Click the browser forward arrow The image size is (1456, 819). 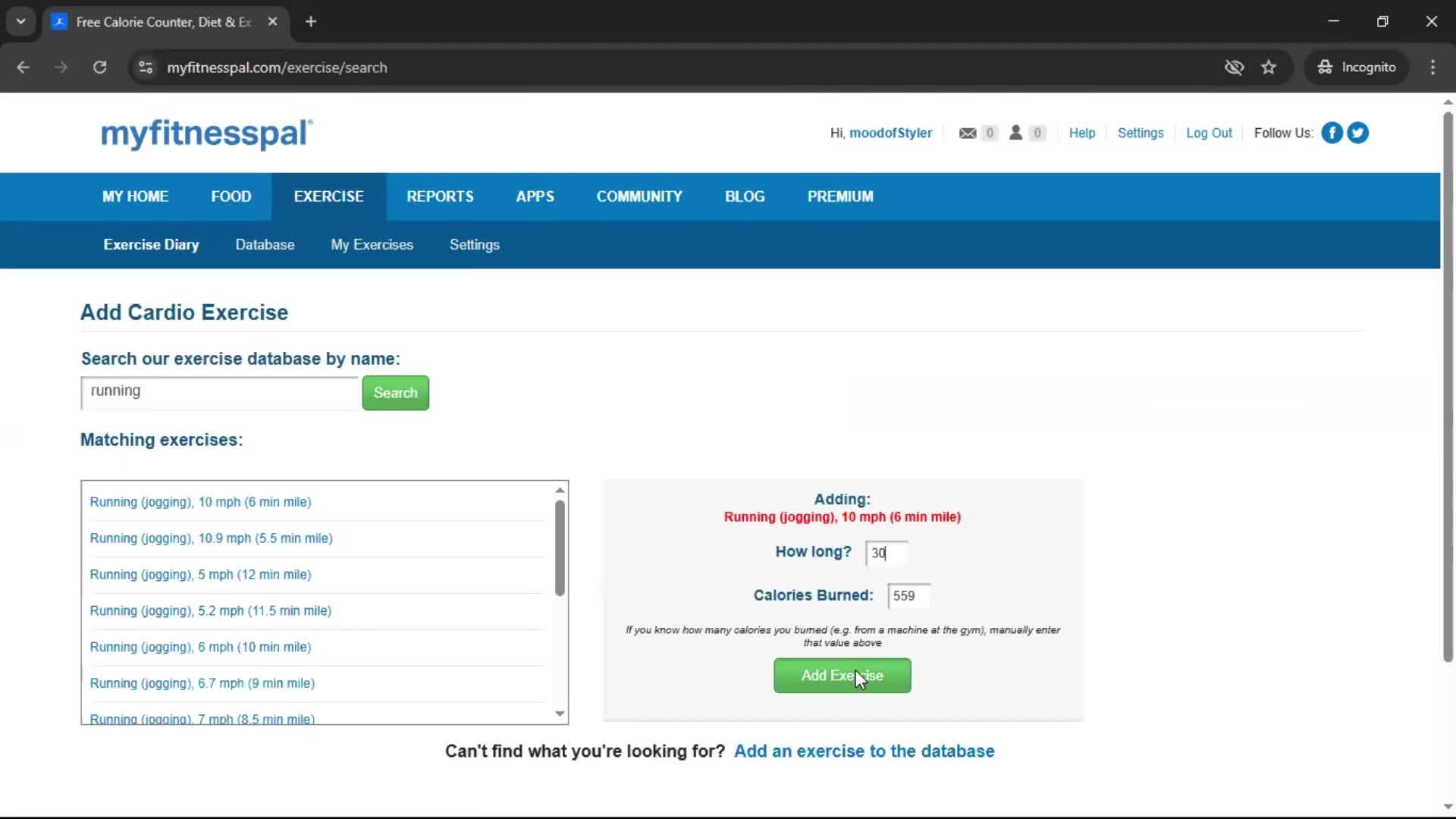61,67
